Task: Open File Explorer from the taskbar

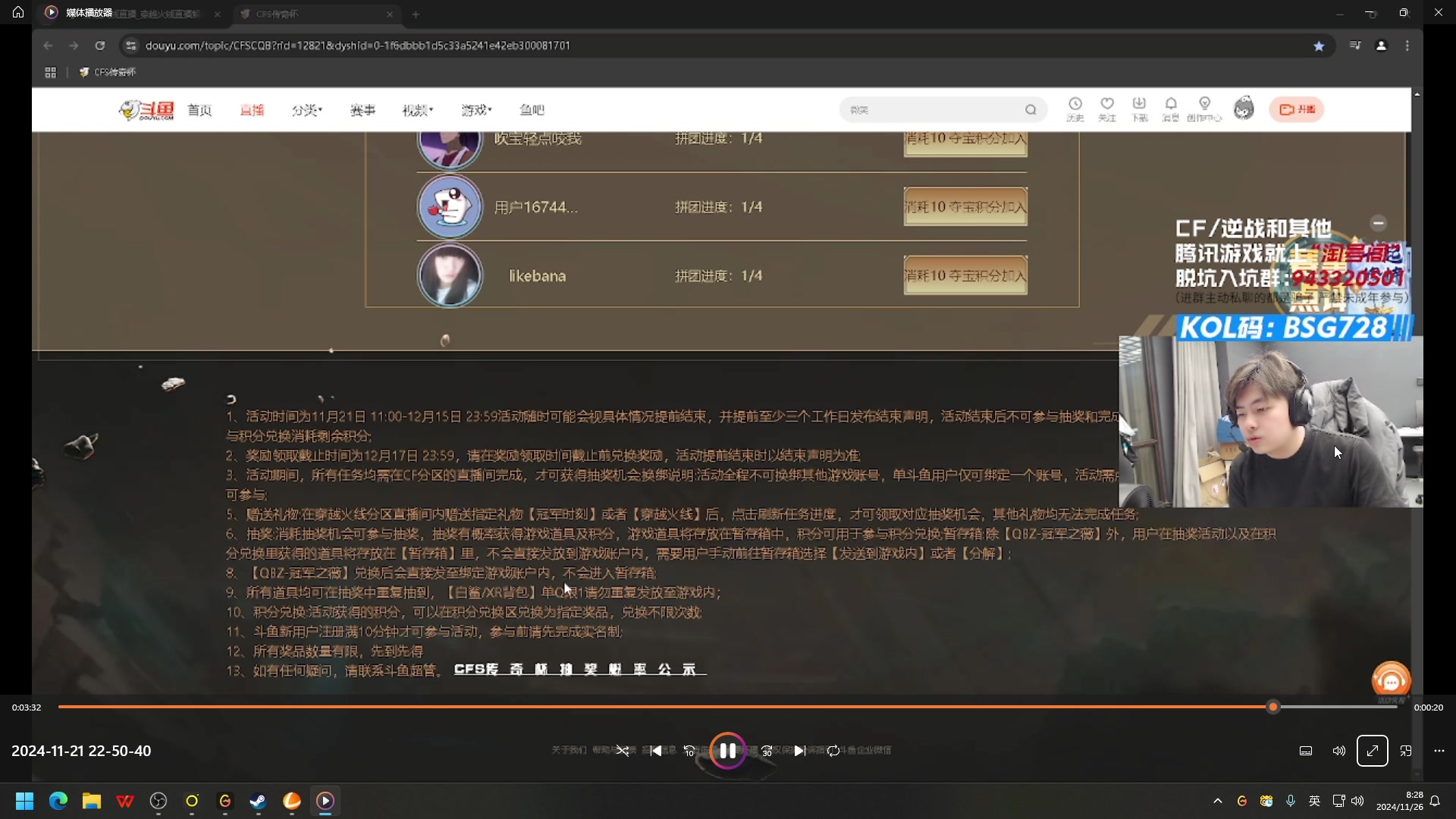Action: click(x=92, y=801)
